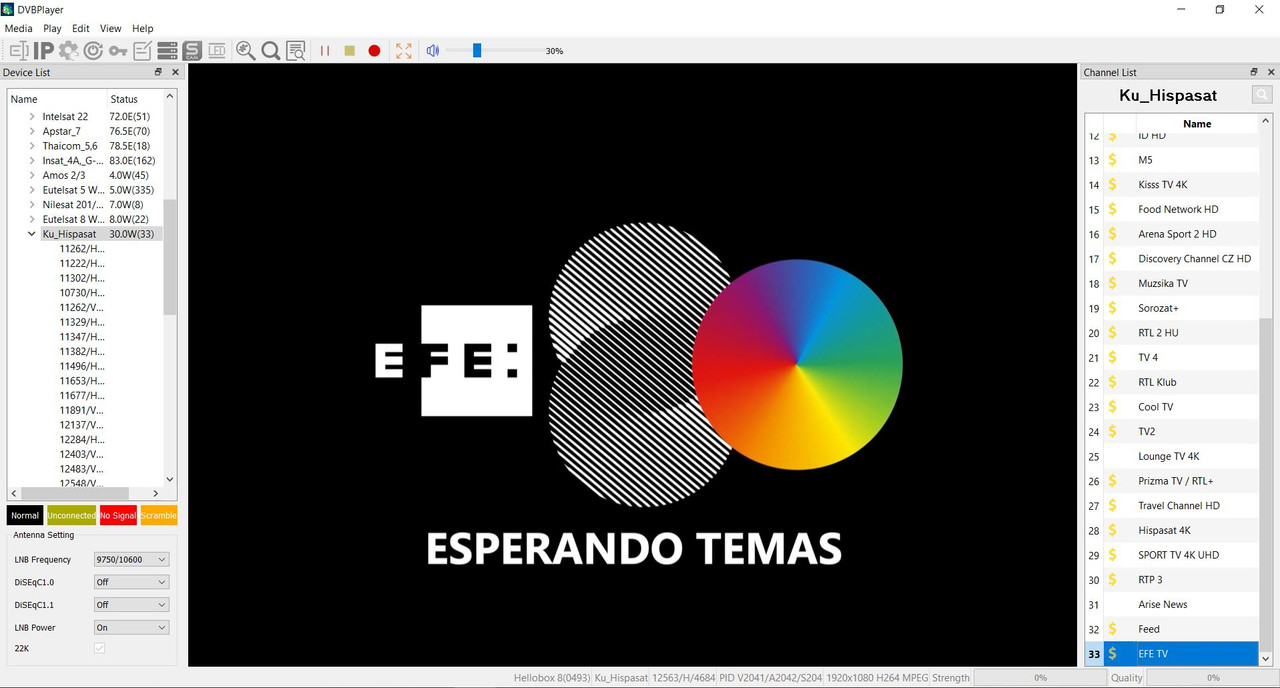Click the IP toolbar icon

click(44, 50)
